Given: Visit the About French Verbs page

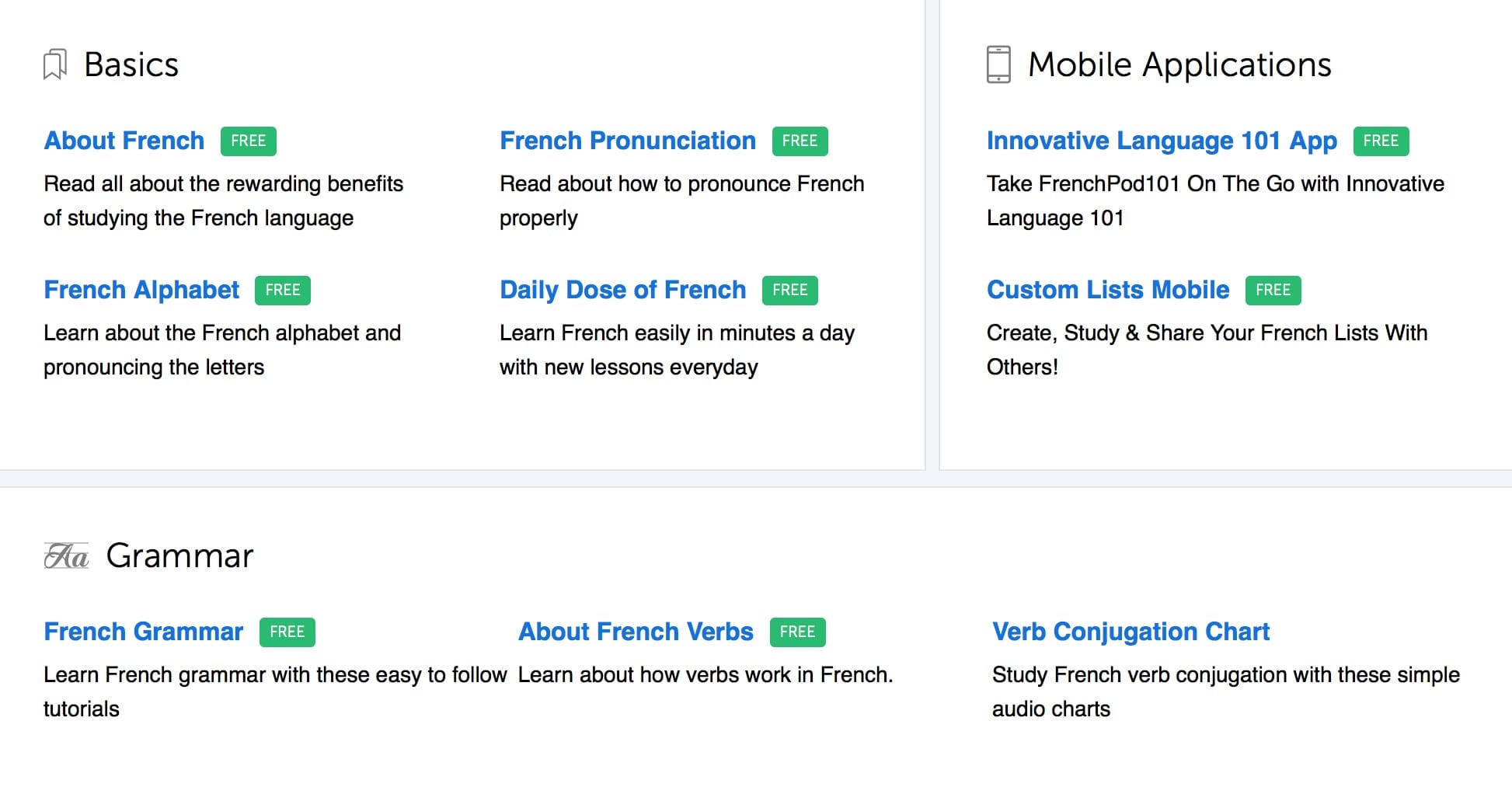Looking at the screenshot, I should click(636, 632).
